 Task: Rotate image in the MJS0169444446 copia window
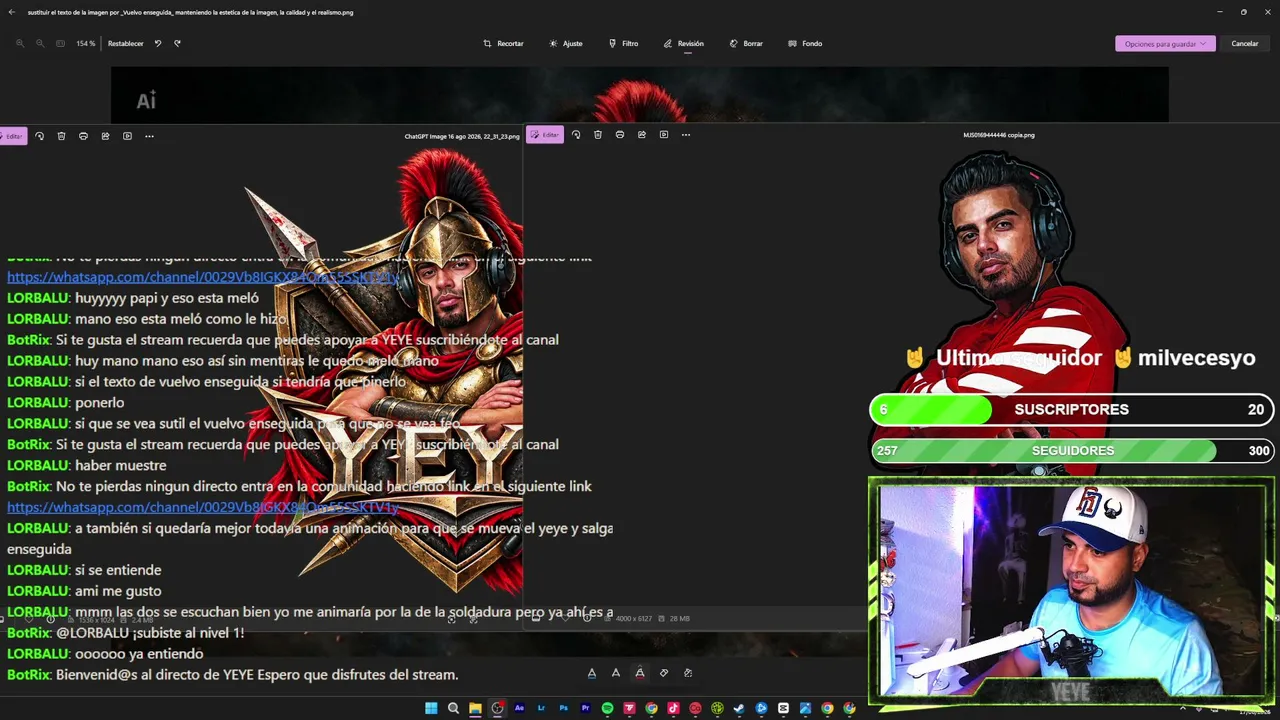coord(576,135)
